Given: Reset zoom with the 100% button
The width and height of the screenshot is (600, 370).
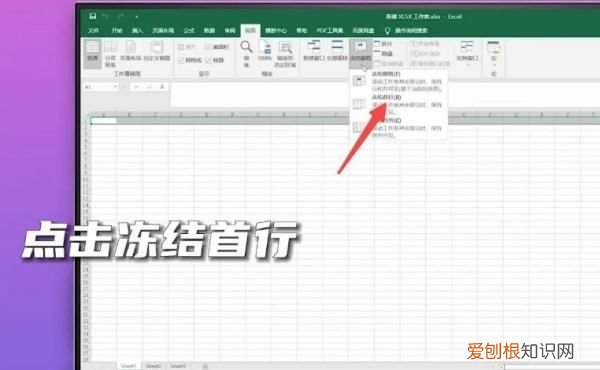Looking at the screenshot, I should click(x=264, y=51).
